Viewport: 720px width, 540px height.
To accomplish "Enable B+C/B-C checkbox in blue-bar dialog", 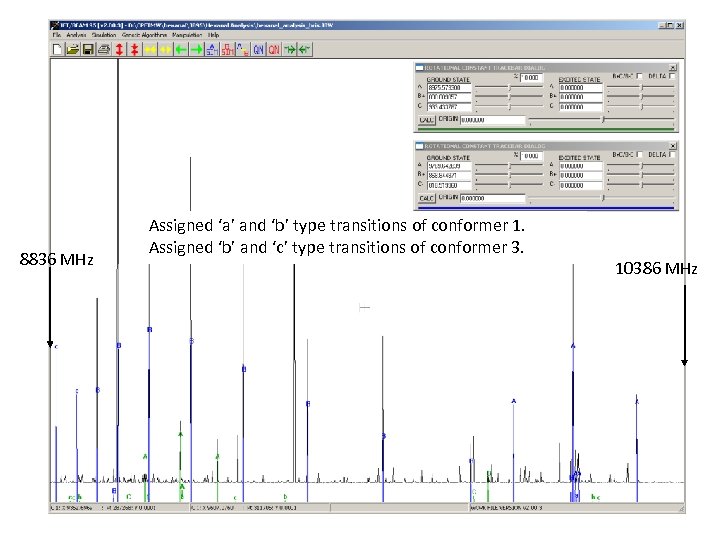I will click(639, 154).
